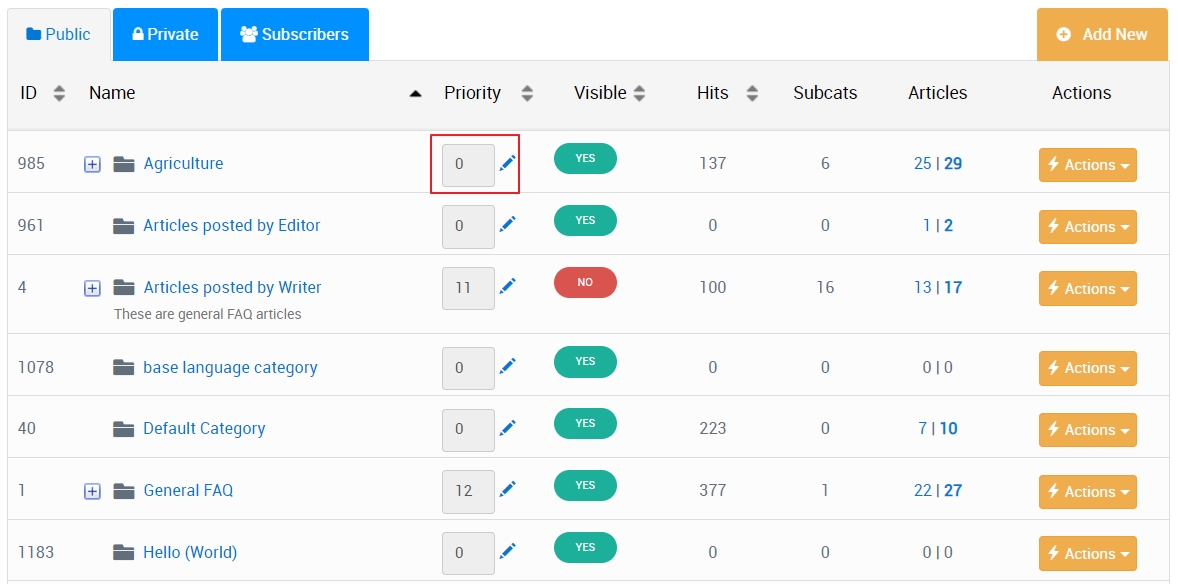Click the plus circle icon on Add New button
This screenshot has height=584, width=1178.
pos(1063,34)
